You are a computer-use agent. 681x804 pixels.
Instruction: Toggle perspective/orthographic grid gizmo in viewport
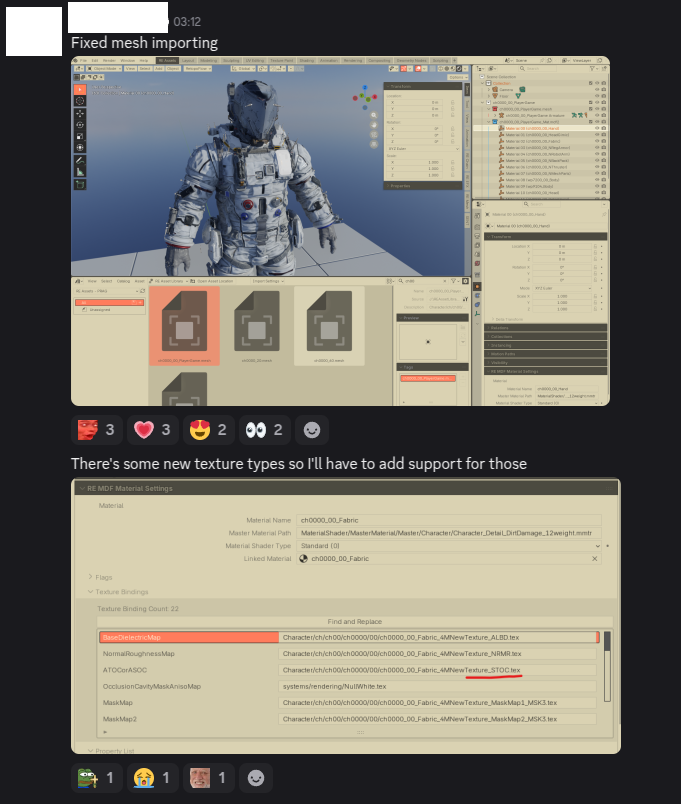[374, 144]
